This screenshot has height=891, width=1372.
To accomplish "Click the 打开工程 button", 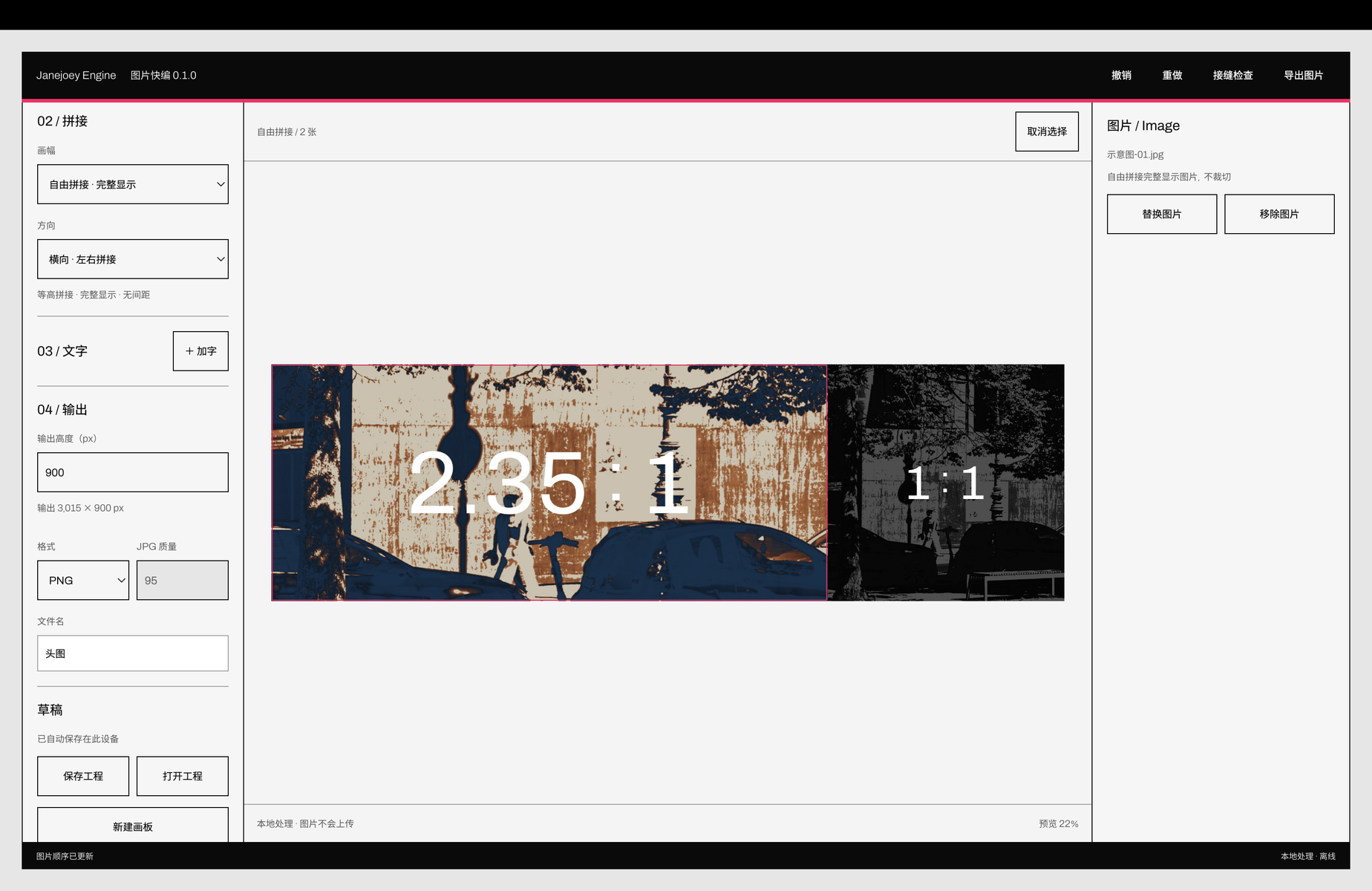I will 183,776.
